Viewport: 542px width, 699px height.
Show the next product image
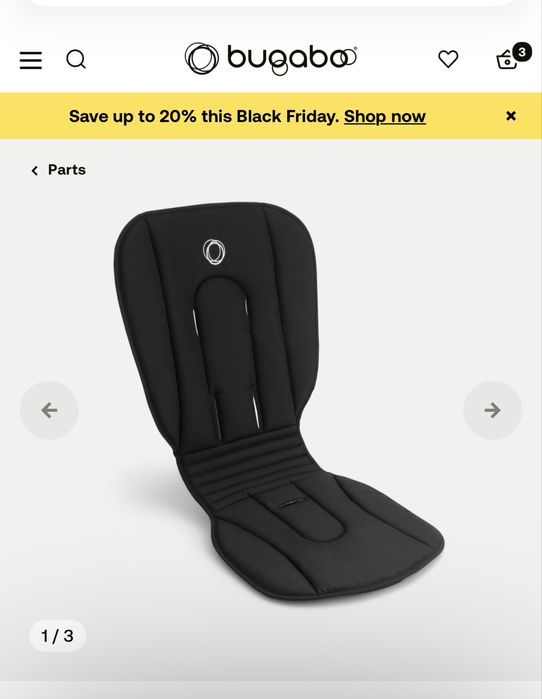click(x=493, y=410)
